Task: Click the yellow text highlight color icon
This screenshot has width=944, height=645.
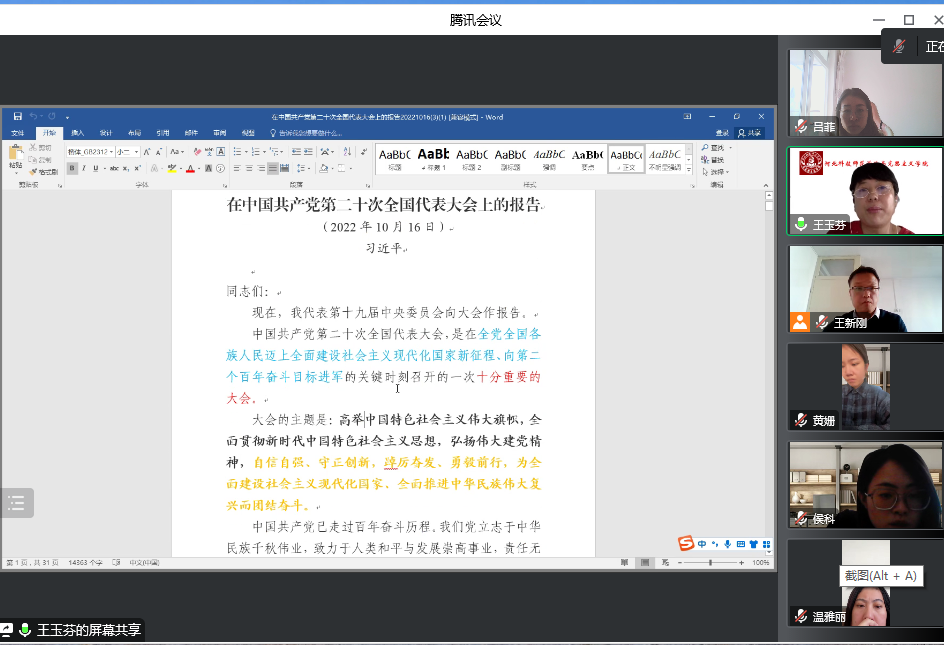Action: tap(173, 168)
